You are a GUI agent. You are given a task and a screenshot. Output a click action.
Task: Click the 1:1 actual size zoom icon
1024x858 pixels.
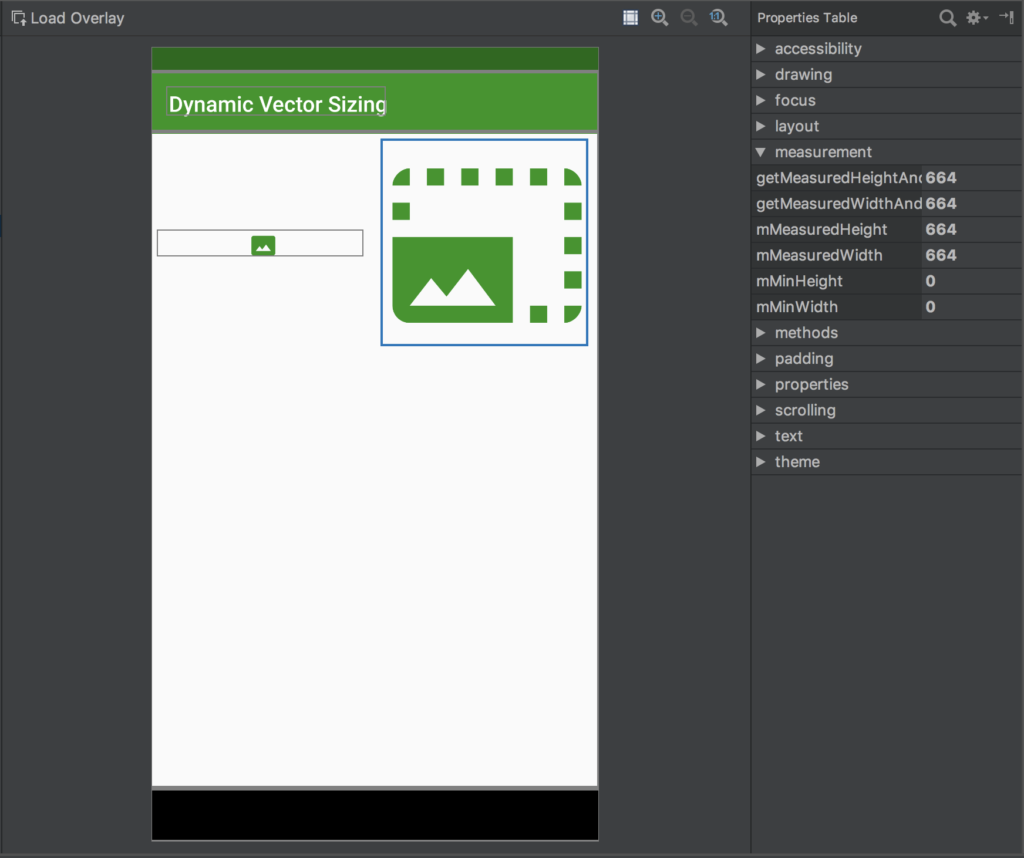click(719, 17)
